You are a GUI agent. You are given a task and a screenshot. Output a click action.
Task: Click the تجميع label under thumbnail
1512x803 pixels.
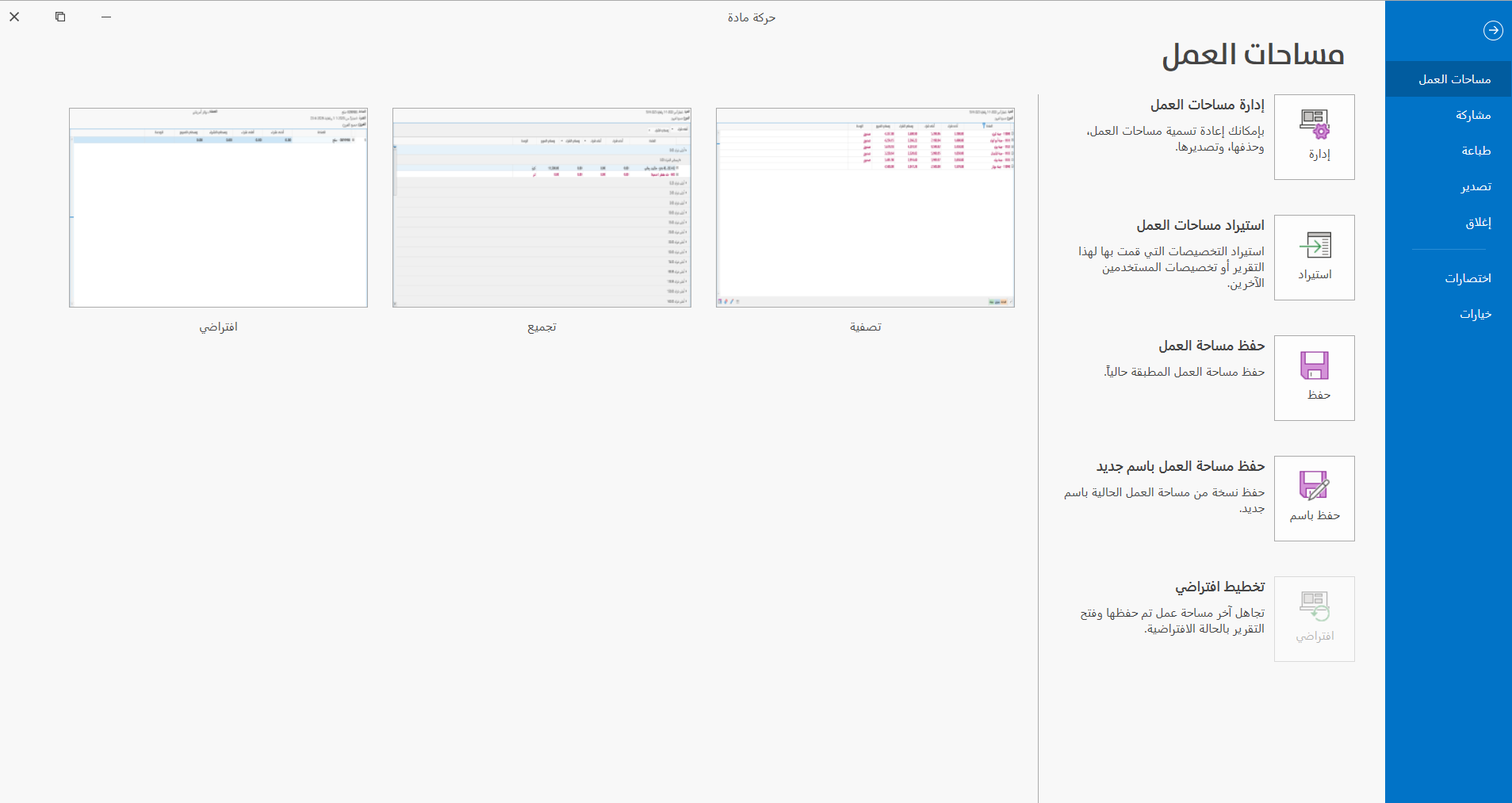pyautogui.click(x=542, y=327)
